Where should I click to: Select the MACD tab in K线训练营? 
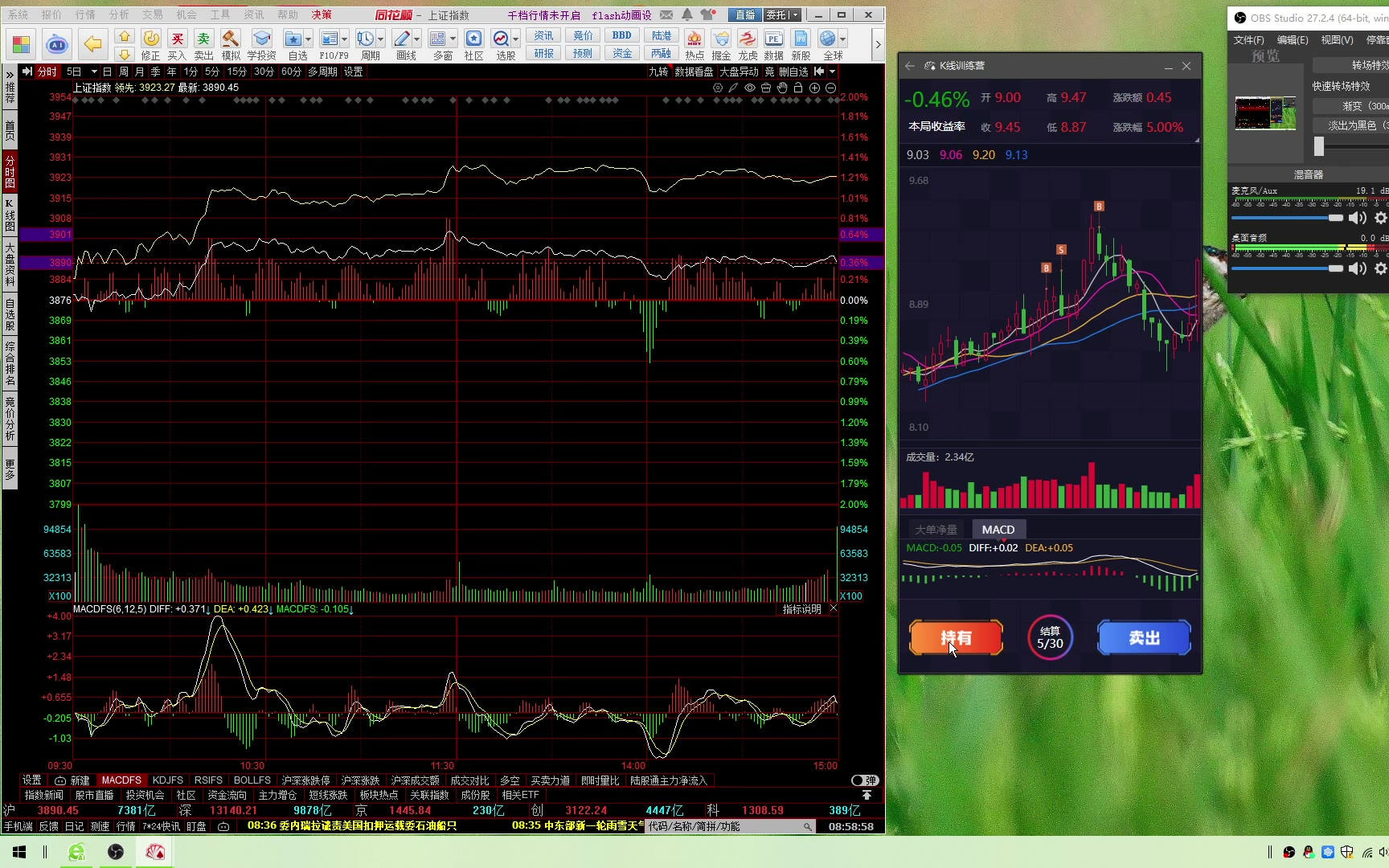pyautogui.click(x=998, y=530)
